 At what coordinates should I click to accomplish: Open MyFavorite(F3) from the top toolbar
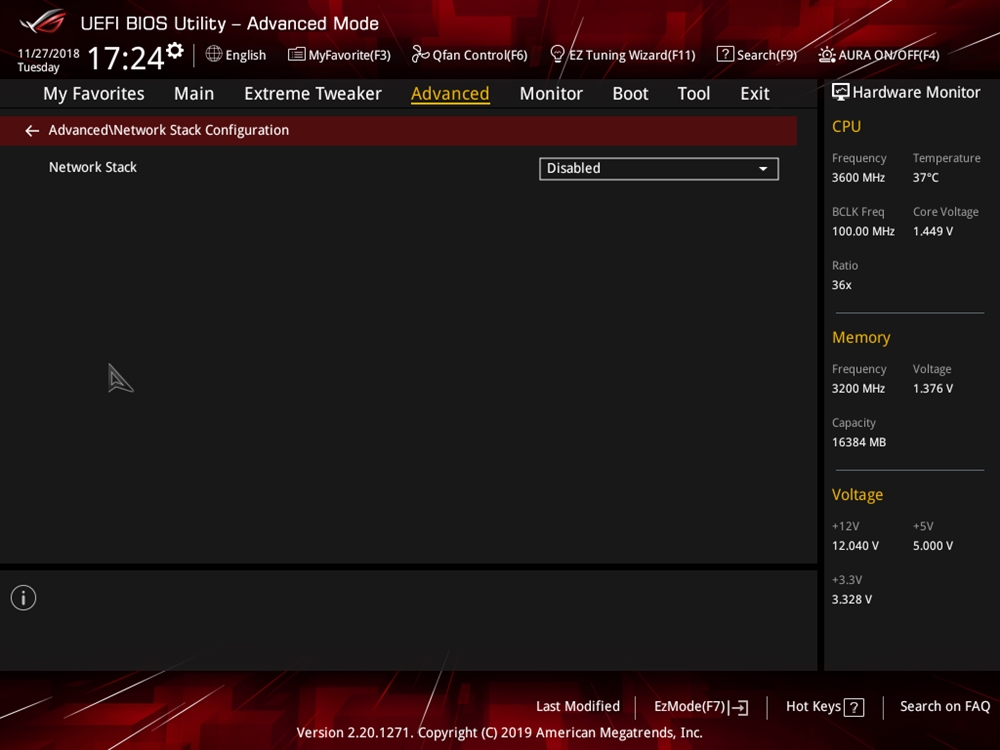pyautogui.click(x=339, y=55)
